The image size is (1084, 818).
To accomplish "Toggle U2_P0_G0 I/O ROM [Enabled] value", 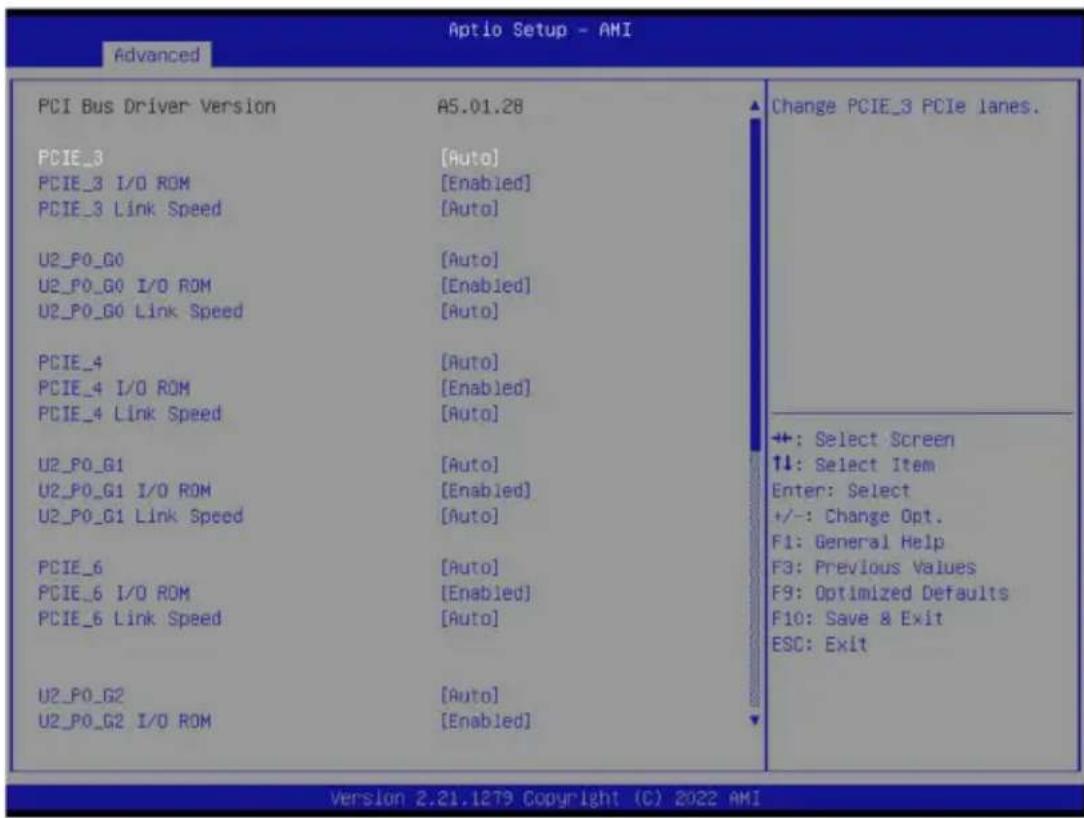I will [x=486, y=286].
